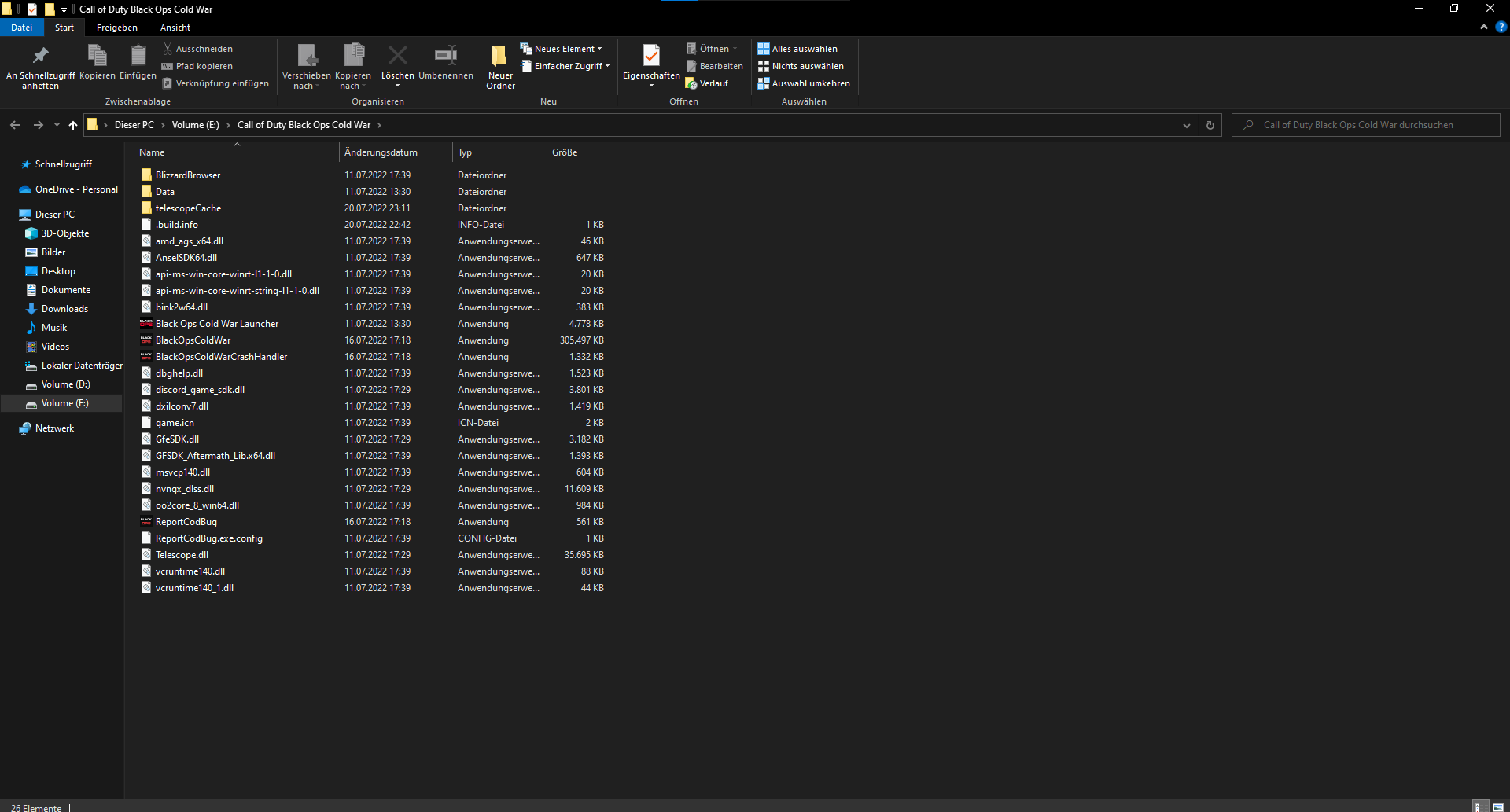This screenshot has height=812, width=1510.
Task: Click Dieser PC in the address path
Action: click(134, 125)
